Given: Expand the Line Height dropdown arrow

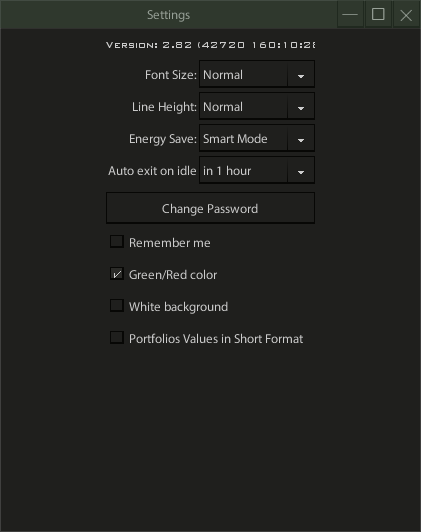Looking at the screenshot, I should point(301,106).
